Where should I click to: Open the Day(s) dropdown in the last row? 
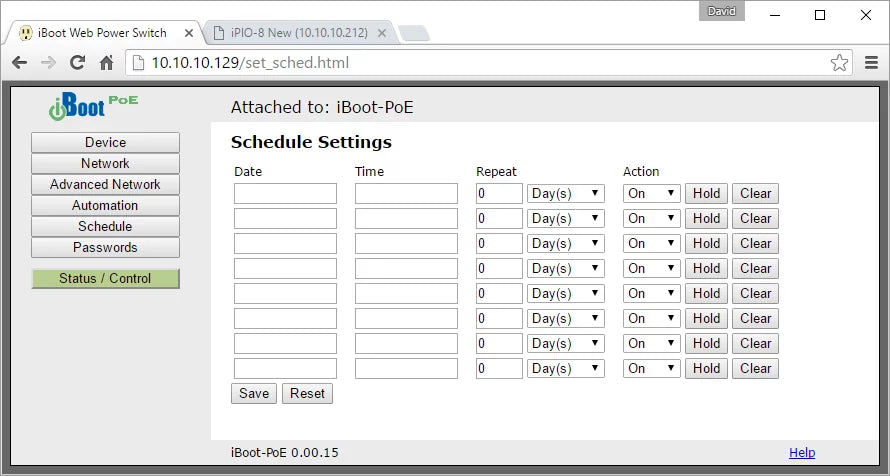point(566,368)
